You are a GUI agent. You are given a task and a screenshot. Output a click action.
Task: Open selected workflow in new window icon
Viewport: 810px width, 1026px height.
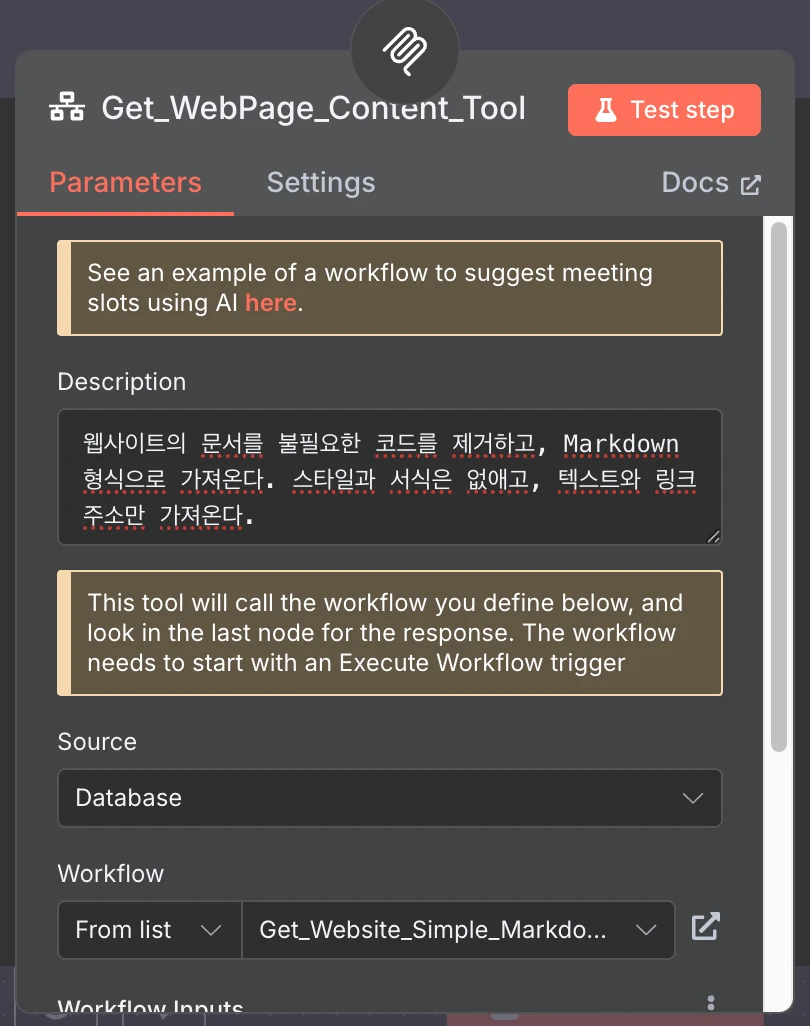click(x=705, y=927)
